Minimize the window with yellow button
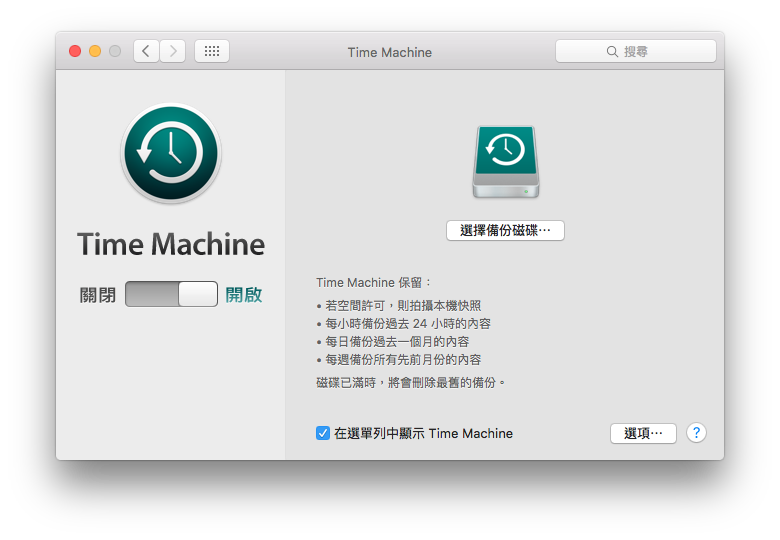The height and width of the screenshot is (540, 780). click(x=95, y=51)
